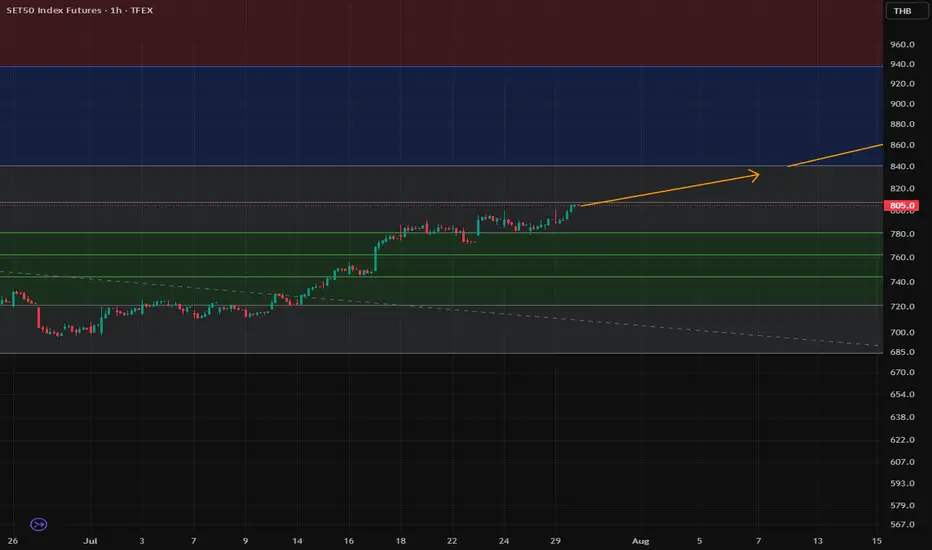
Task: Click the 14 date label on time axis
Action: [x=297, y=541]
